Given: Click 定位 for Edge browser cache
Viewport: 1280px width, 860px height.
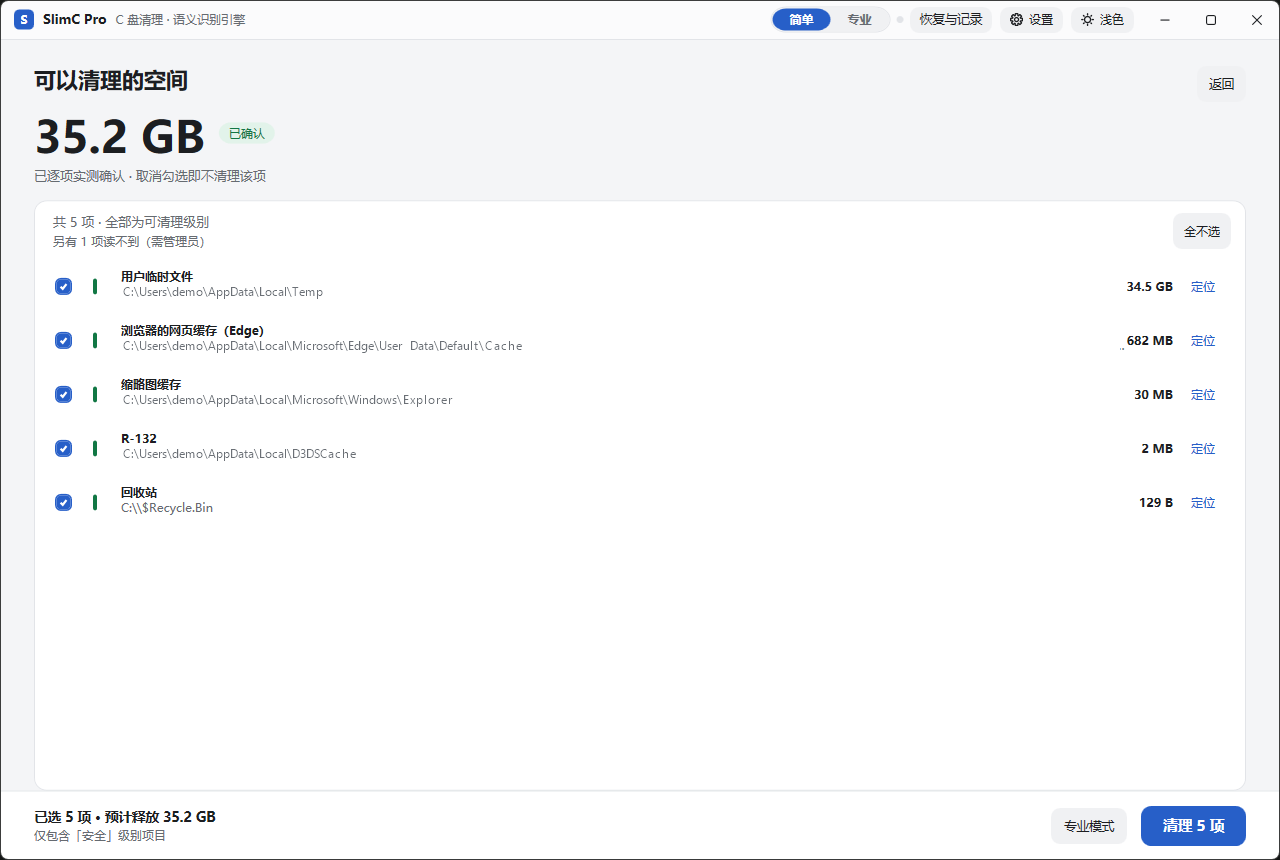Looking at the screenshot, I should (x=1203, y=341).
